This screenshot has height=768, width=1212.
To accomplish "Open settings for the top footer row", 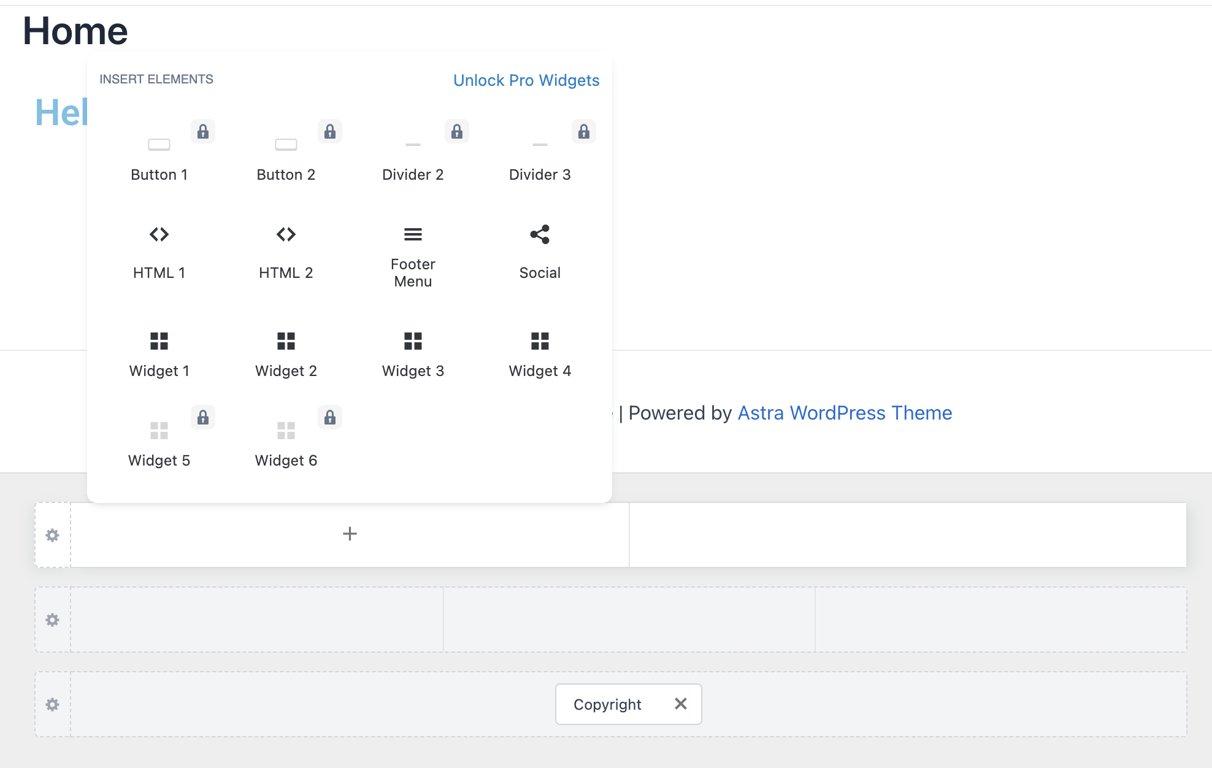I will (x=52, y=535).
